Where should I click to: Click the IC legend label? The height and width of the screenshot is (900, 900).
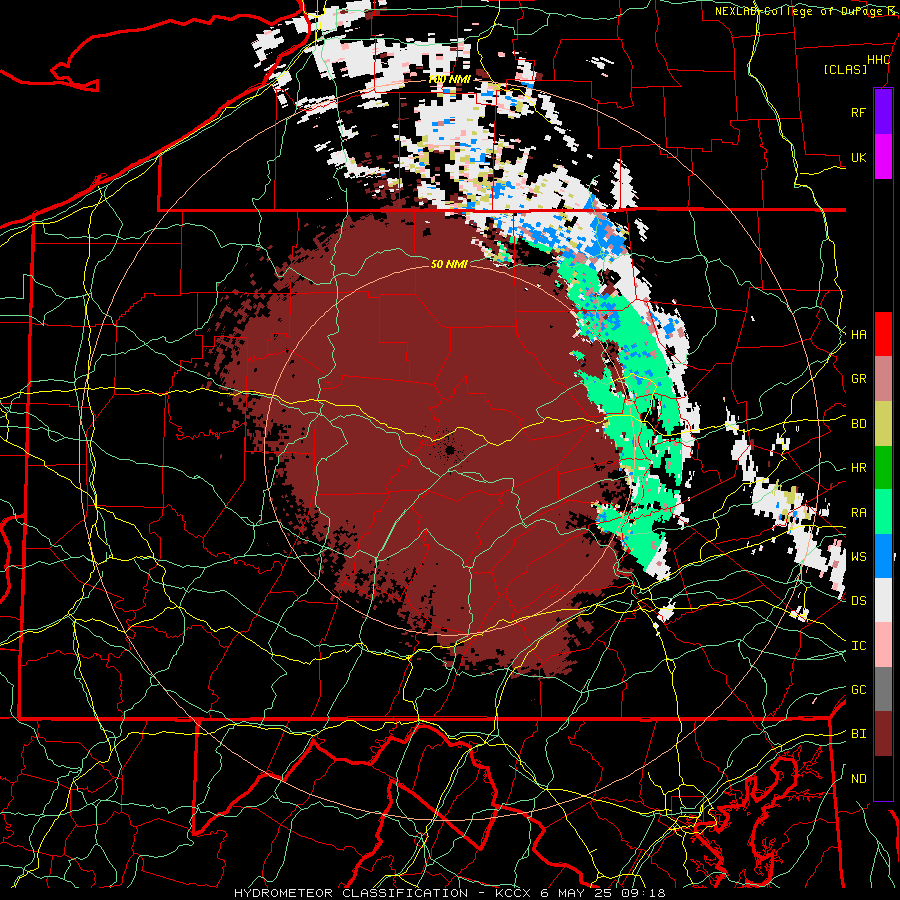coord(858,645)
